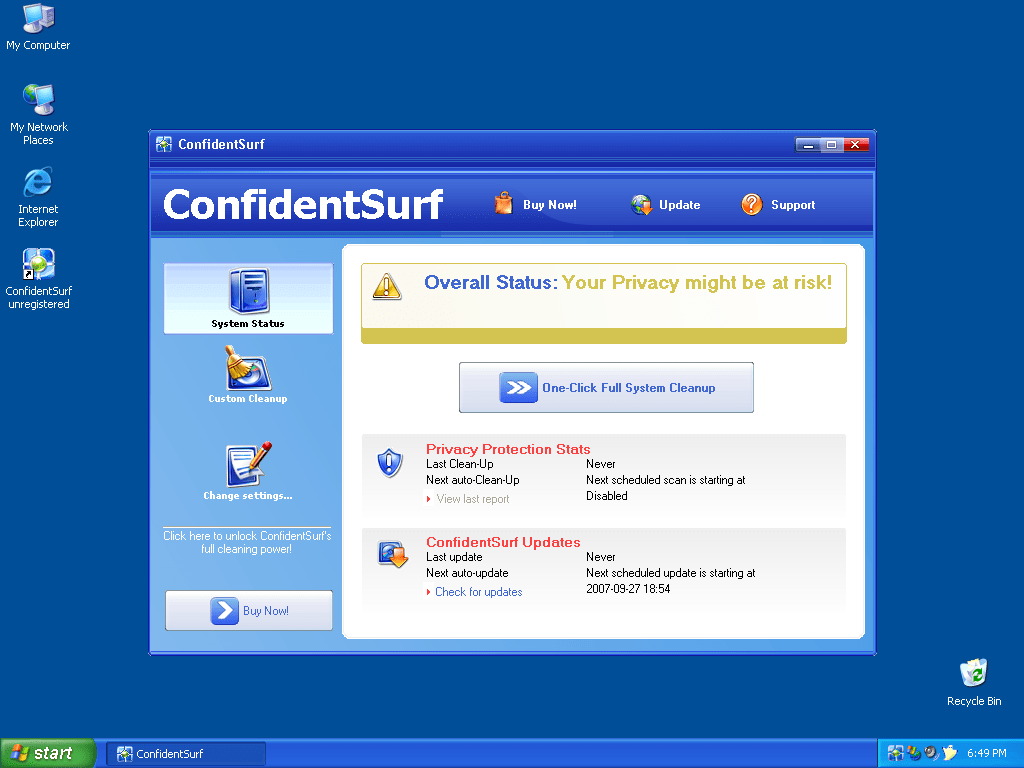The height and width of the screenshot is (768, 1024).
Task: Open Change settings notepad icon
Action: pos(248,465)
